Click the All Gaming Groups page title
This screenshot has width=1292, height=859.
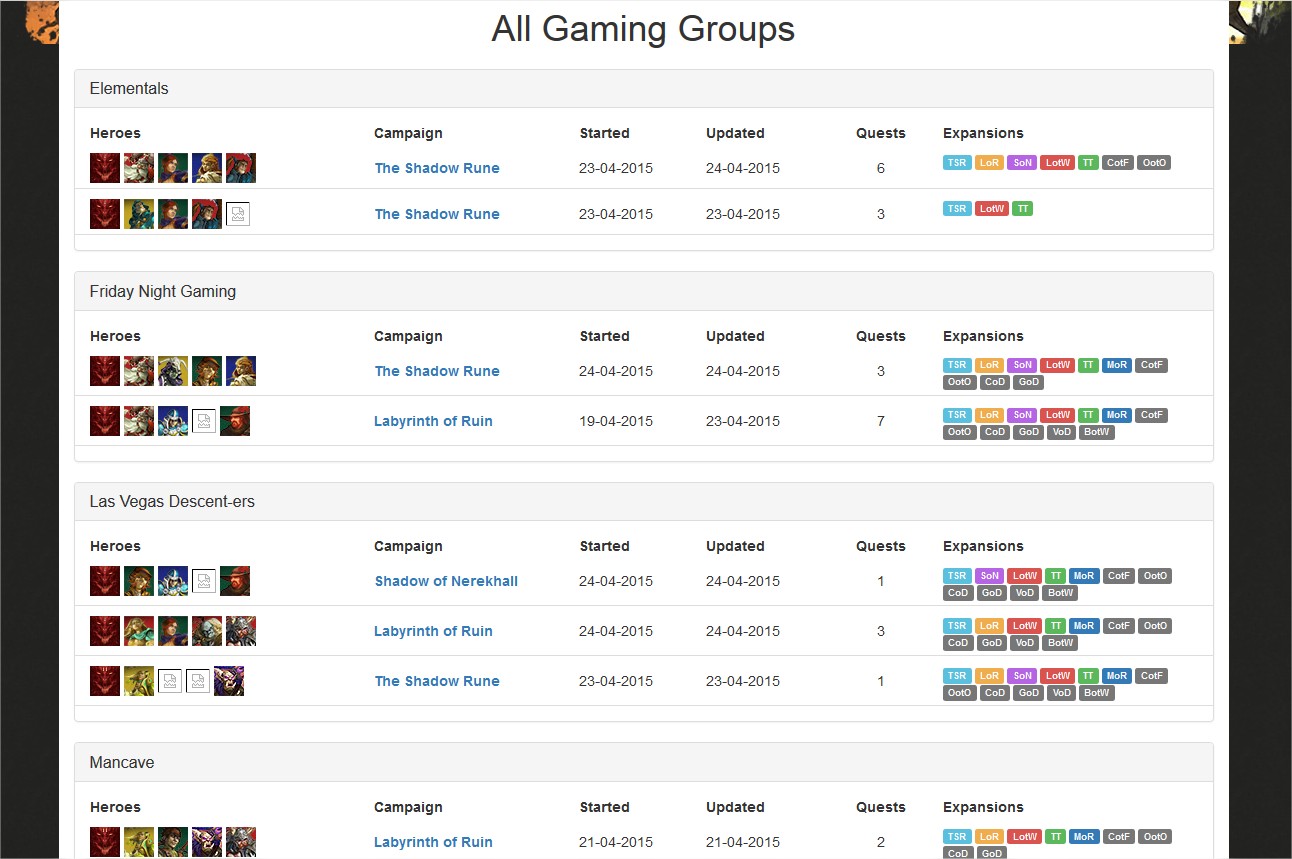(x=643, y=30)
